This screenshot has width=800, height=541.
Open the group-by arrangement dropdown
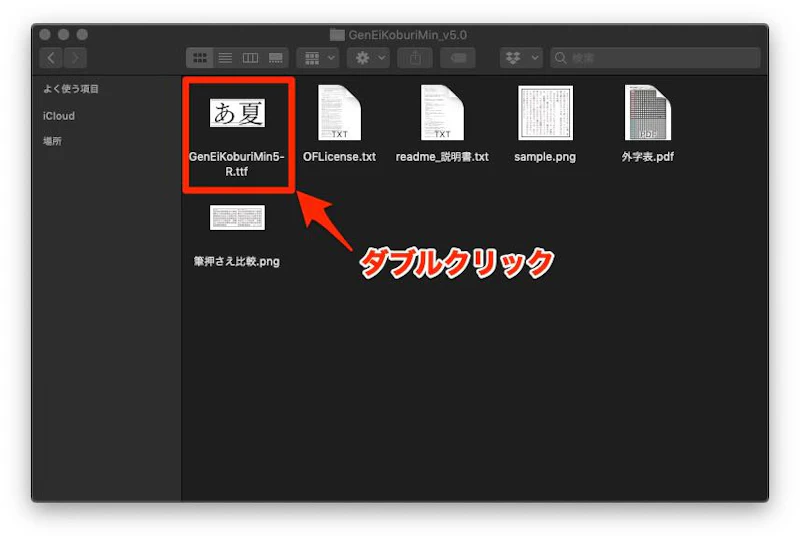[319, 58]
